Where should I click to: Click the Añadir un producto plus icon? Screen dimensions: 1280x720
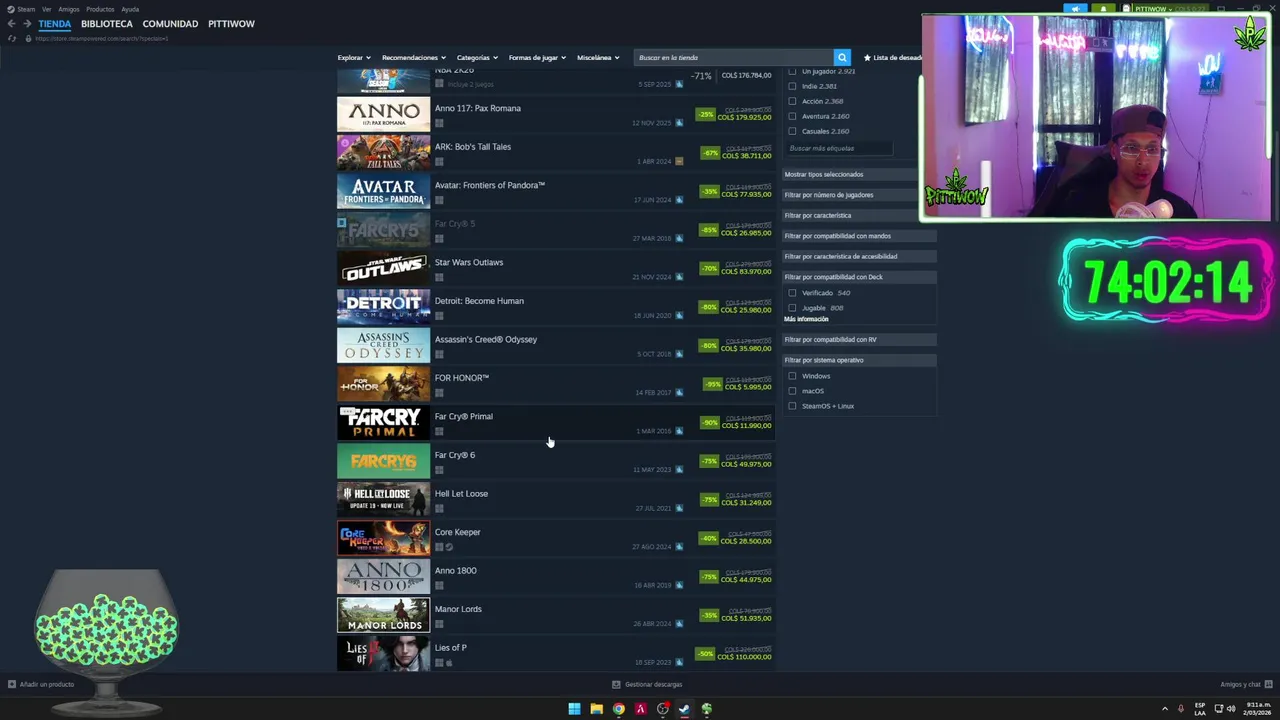(12, 685)
